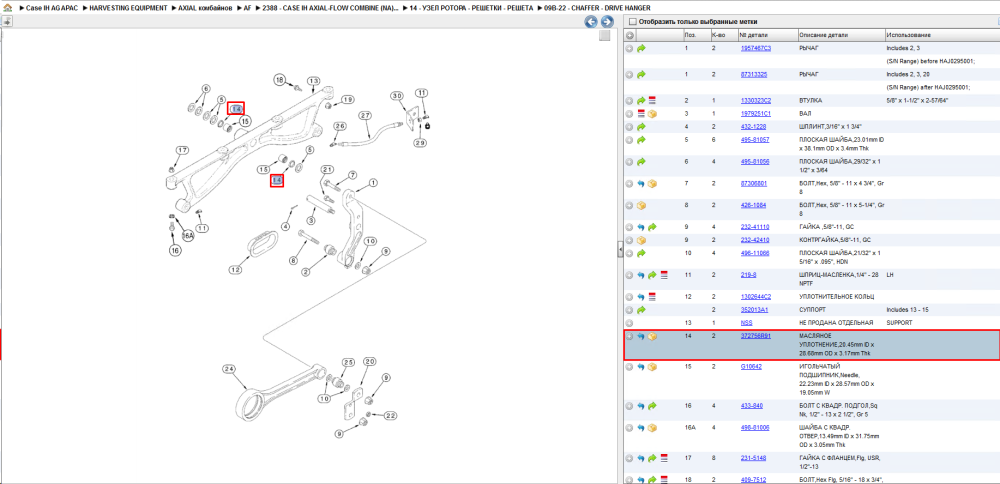Click 'Includes 13 - 15' usage text
1000x484 pixels.
point(907,309)
